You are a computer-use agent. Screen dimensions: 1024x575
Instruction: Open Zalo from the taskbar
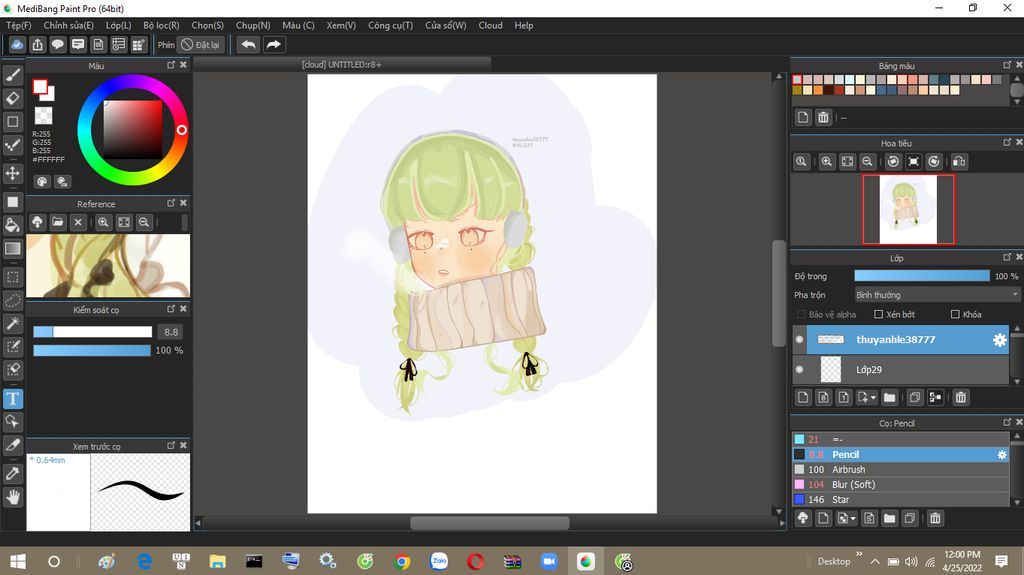point(439,561)
